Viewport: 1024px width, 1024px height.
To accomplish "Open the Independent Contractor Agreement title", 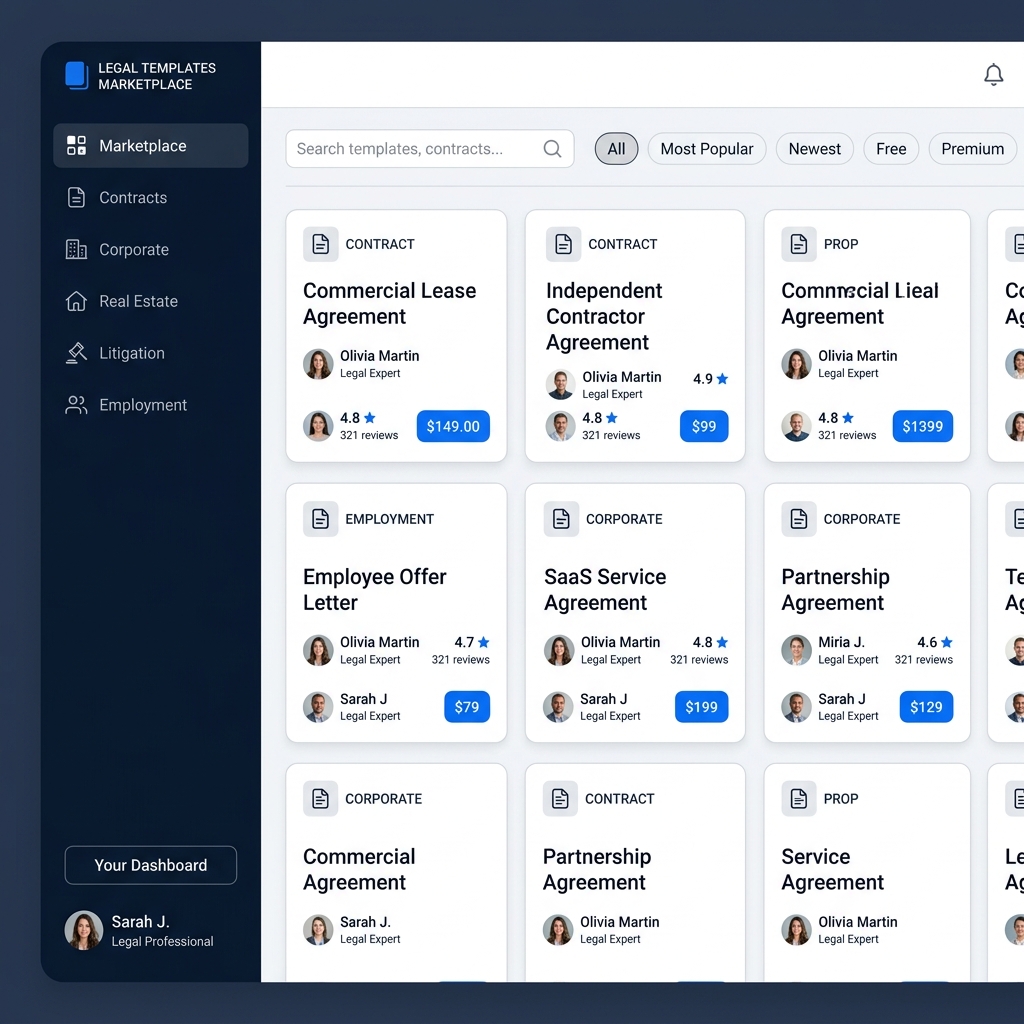I will click(604, 316).
